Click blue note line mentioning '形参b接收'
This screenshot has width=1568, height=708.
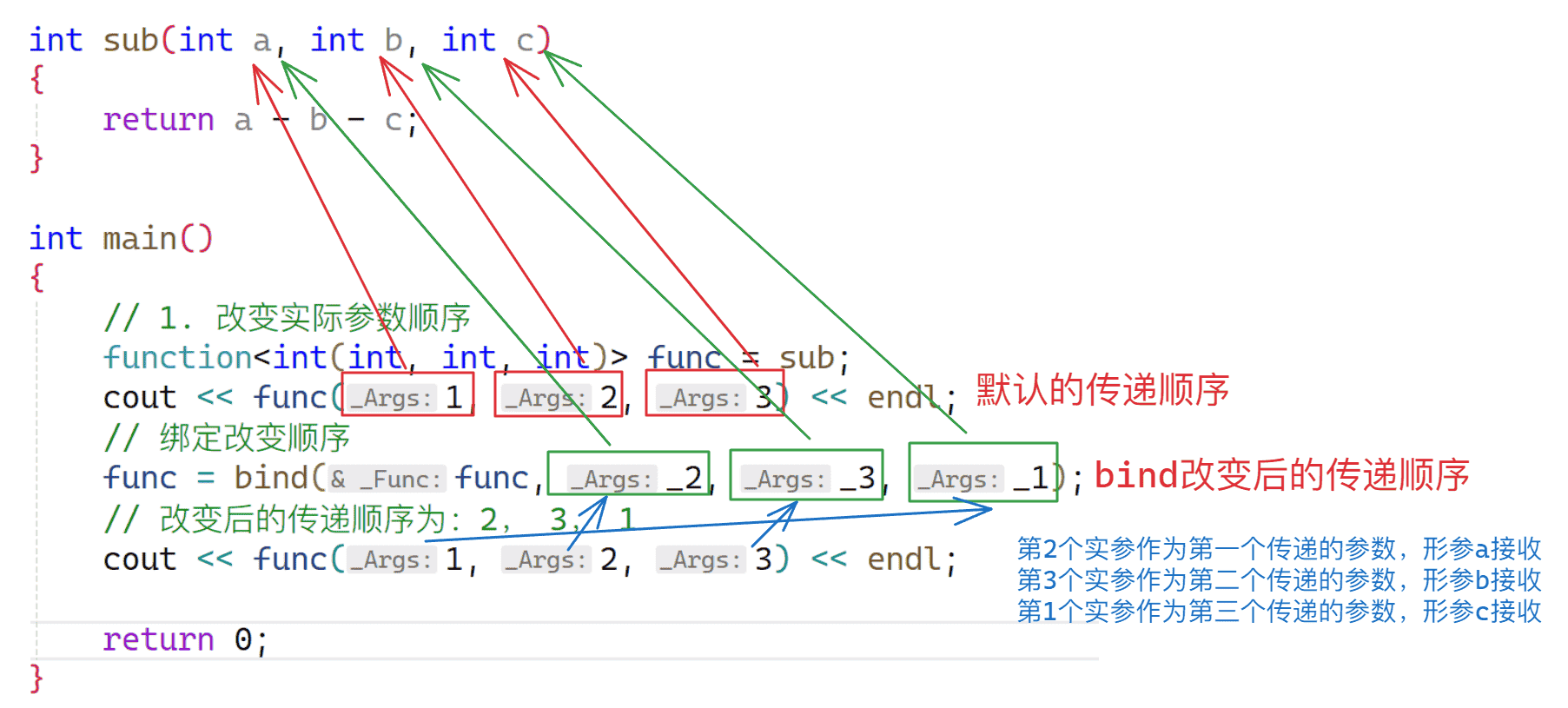1279,580
